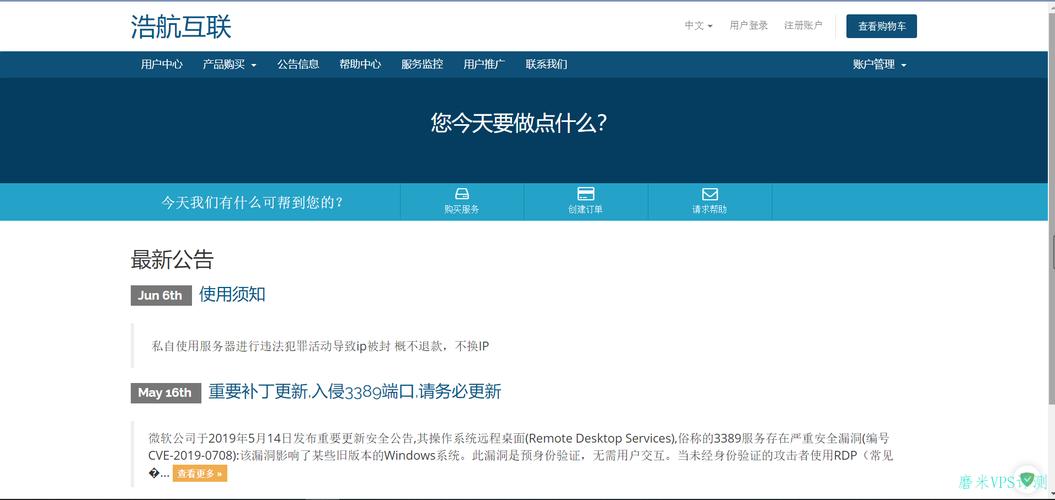Expand the 产品购买 menu
The image size is (1055, 500).
[229, 65]
